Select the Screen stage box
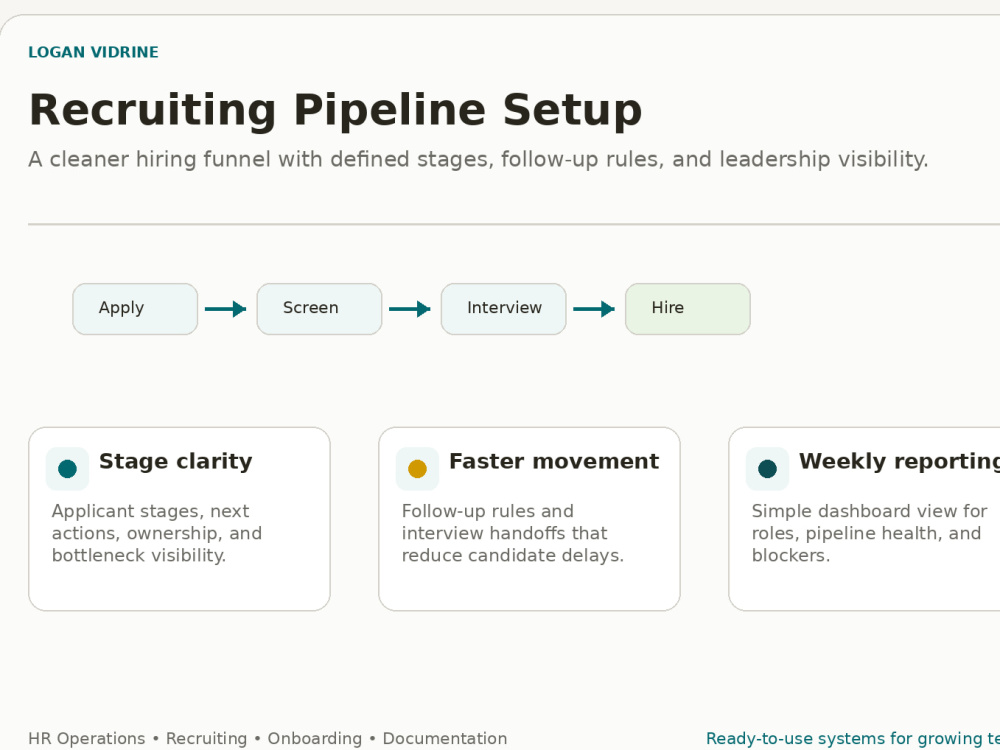 click(x=320, y=309)
